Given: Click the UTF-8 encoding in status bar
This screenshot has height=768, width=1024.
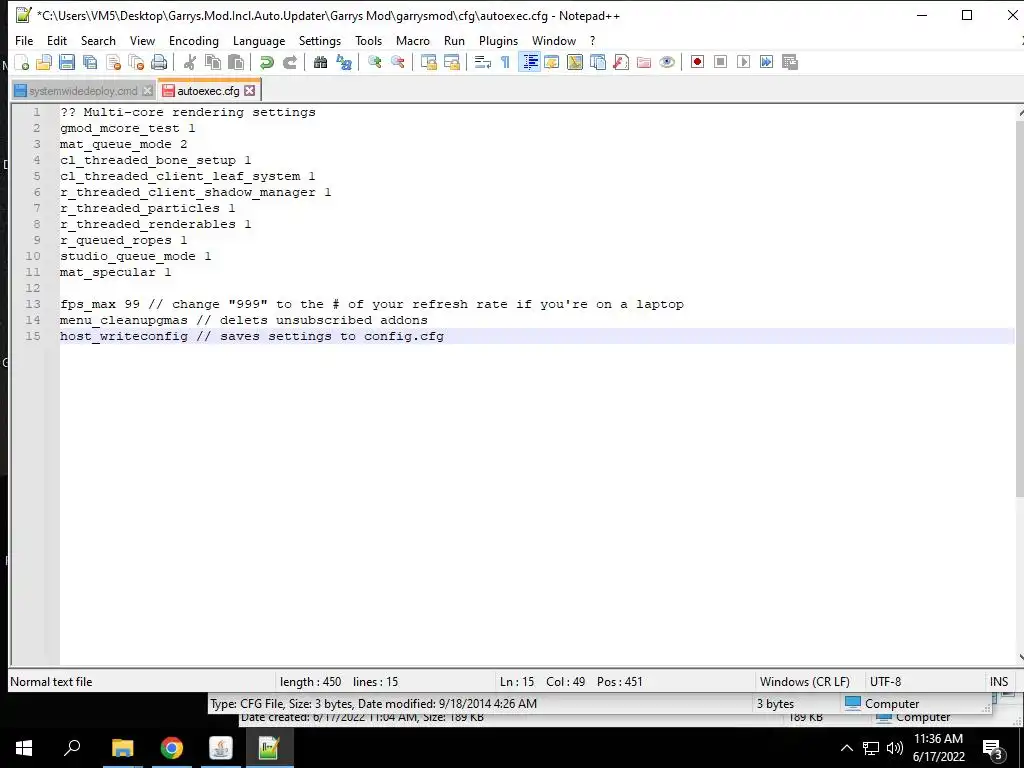Looking at the screenshot, I should pyautogui.click(x=886, y=682).
